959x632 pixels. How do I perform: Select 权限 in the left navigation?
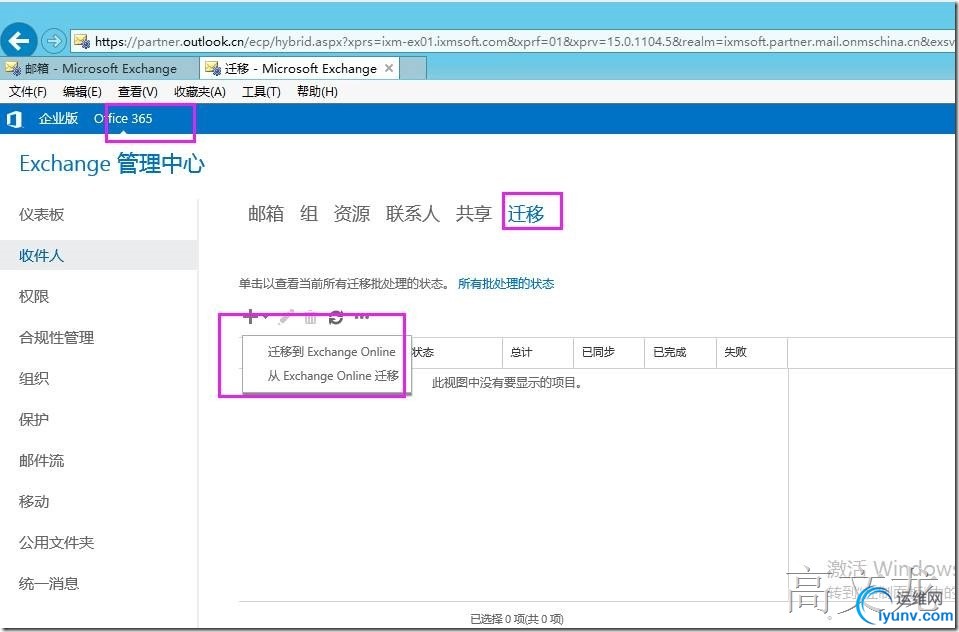click(34, 297)
